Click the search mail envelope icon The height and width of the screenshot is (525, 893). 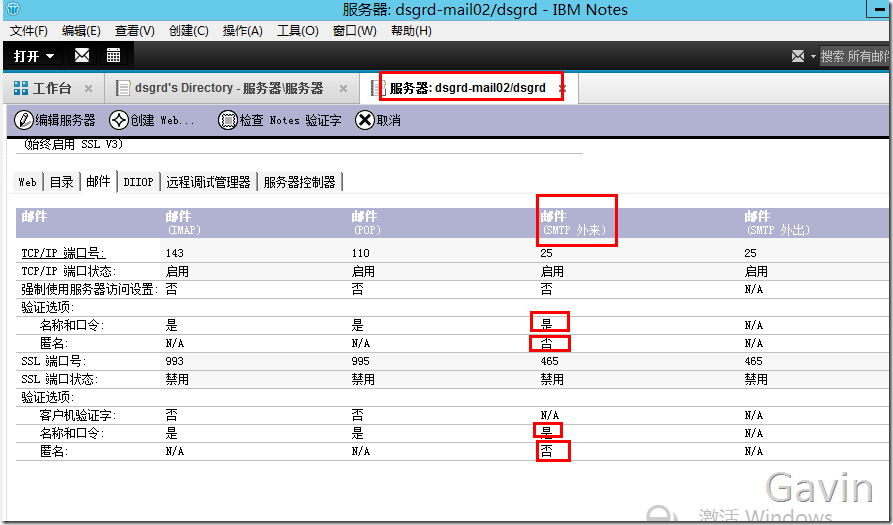[798, 56]
